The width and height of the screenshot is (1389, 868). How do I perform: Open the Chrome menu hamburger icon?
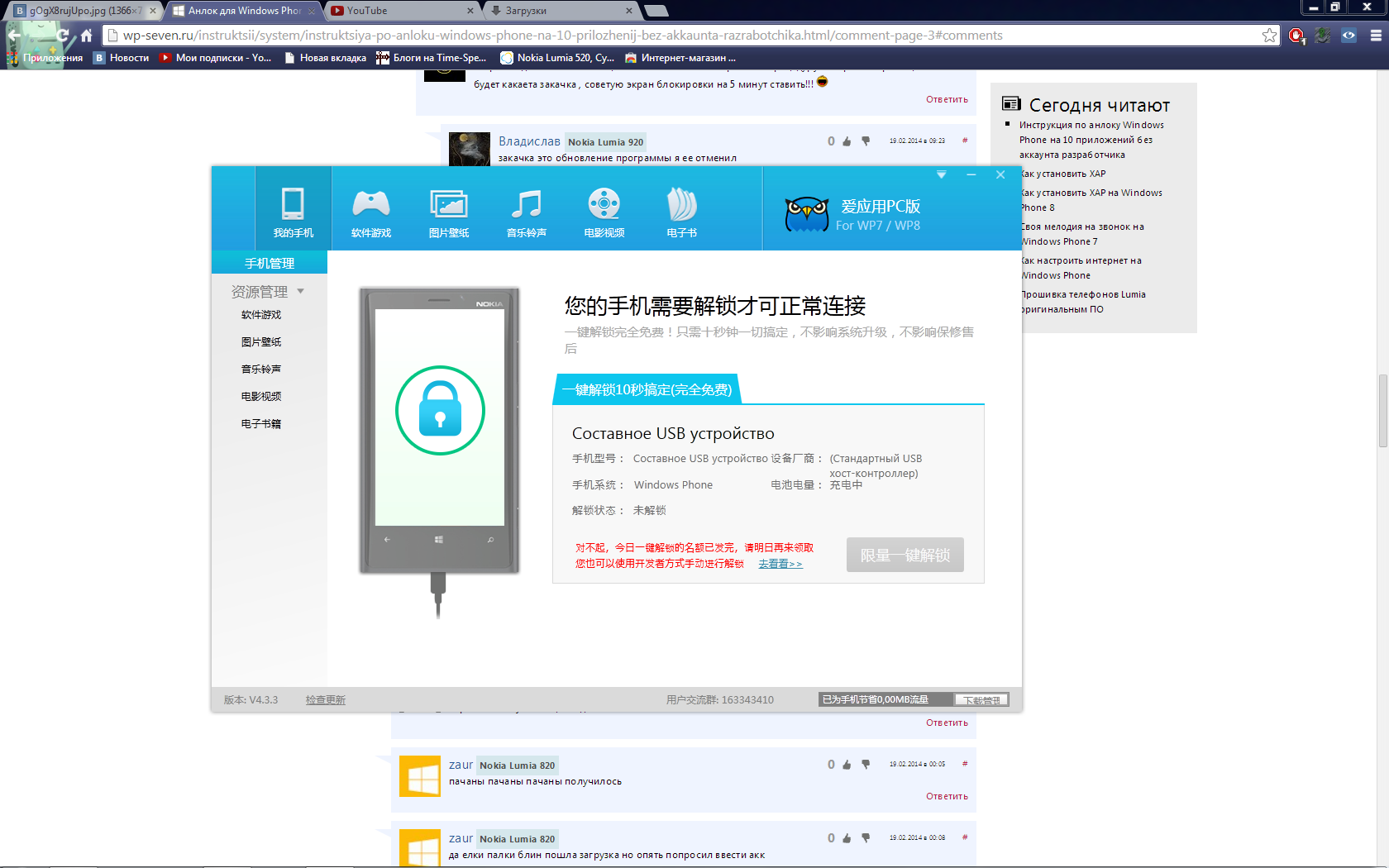pyautogui.click(x=1376, y=36)
